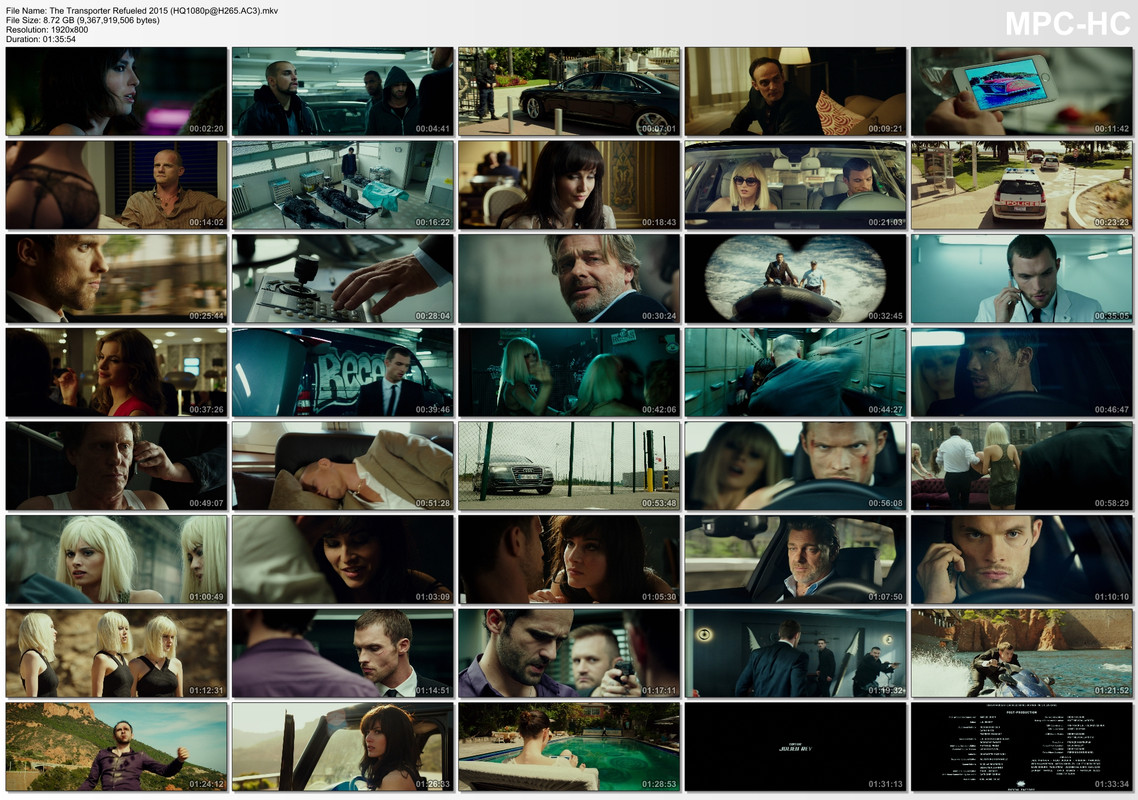Choose the frame at 00:42:06
Screen dimensions: 1138x800
[569, 372]
